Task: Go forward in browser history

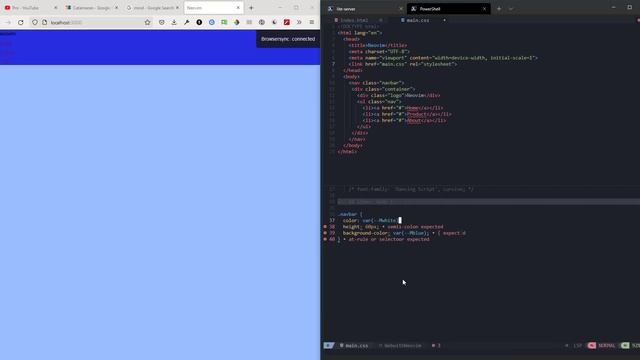Action: point(8,22)
